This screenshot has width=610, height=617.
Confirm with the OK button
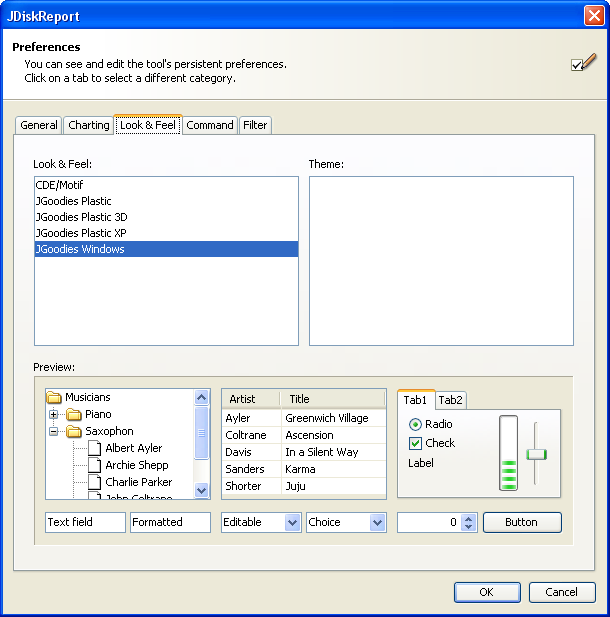[487, 592]
